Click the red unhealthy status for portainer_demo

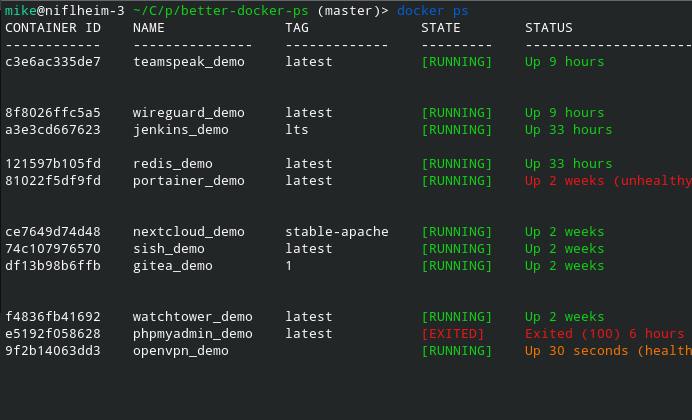(x=607, y=181)
